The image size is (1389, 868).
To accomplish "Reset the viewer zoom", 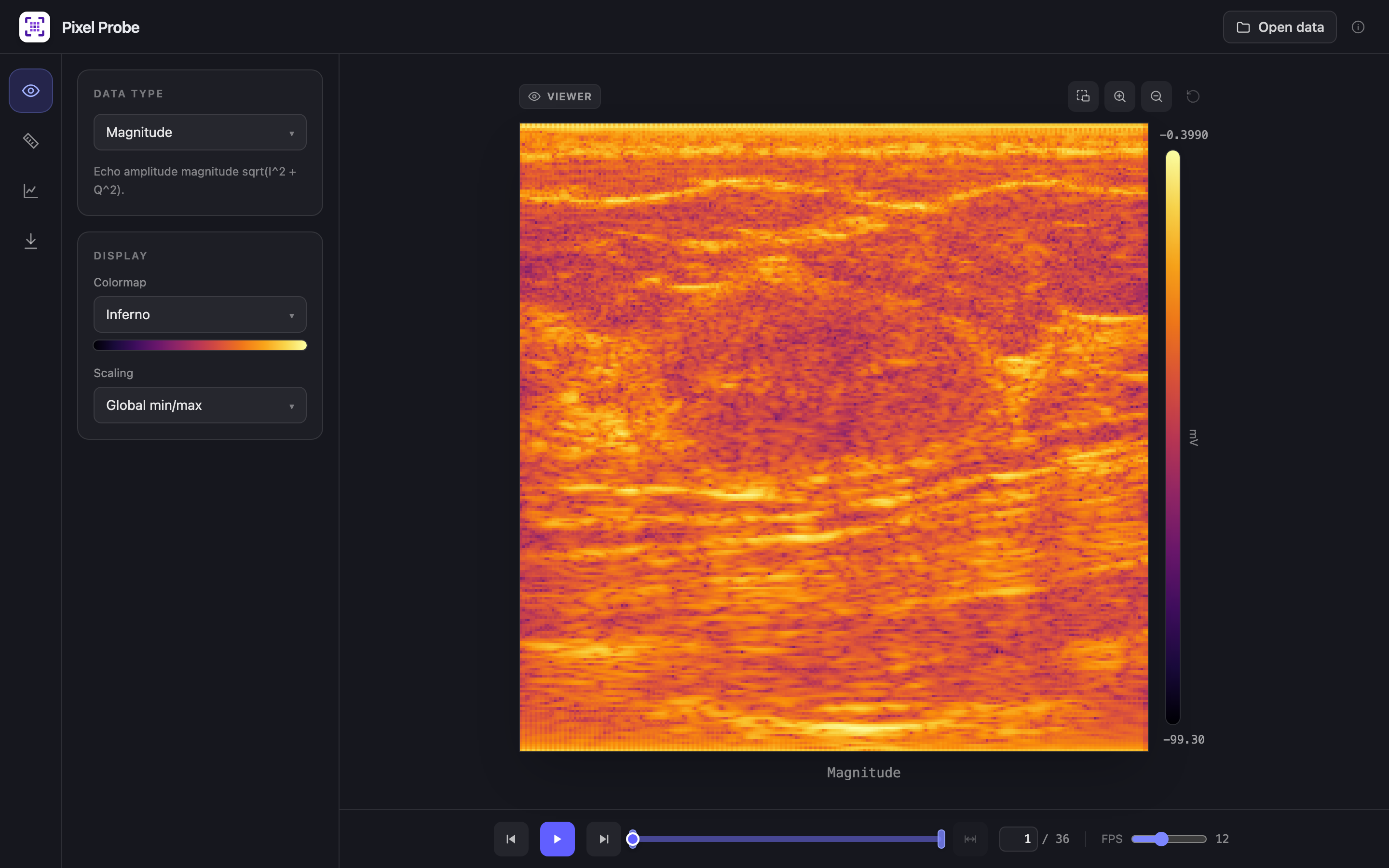I will 1193,96.
